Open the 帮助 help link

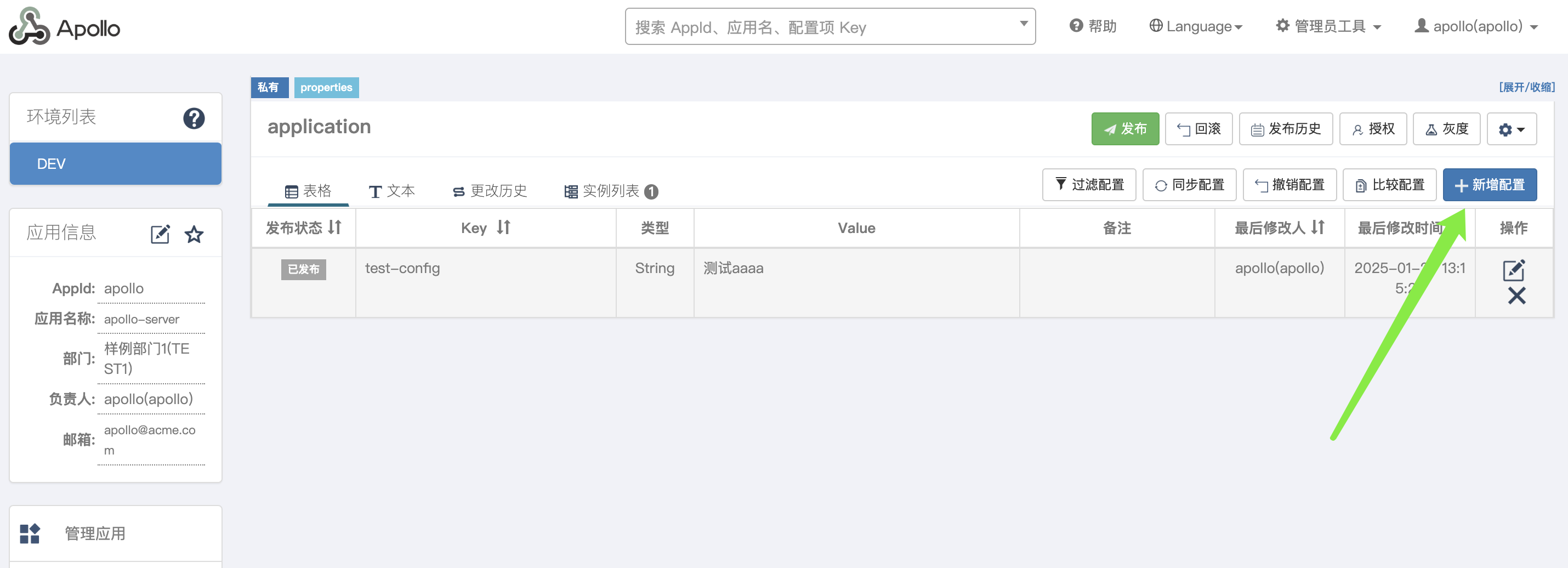(1093, 26)
